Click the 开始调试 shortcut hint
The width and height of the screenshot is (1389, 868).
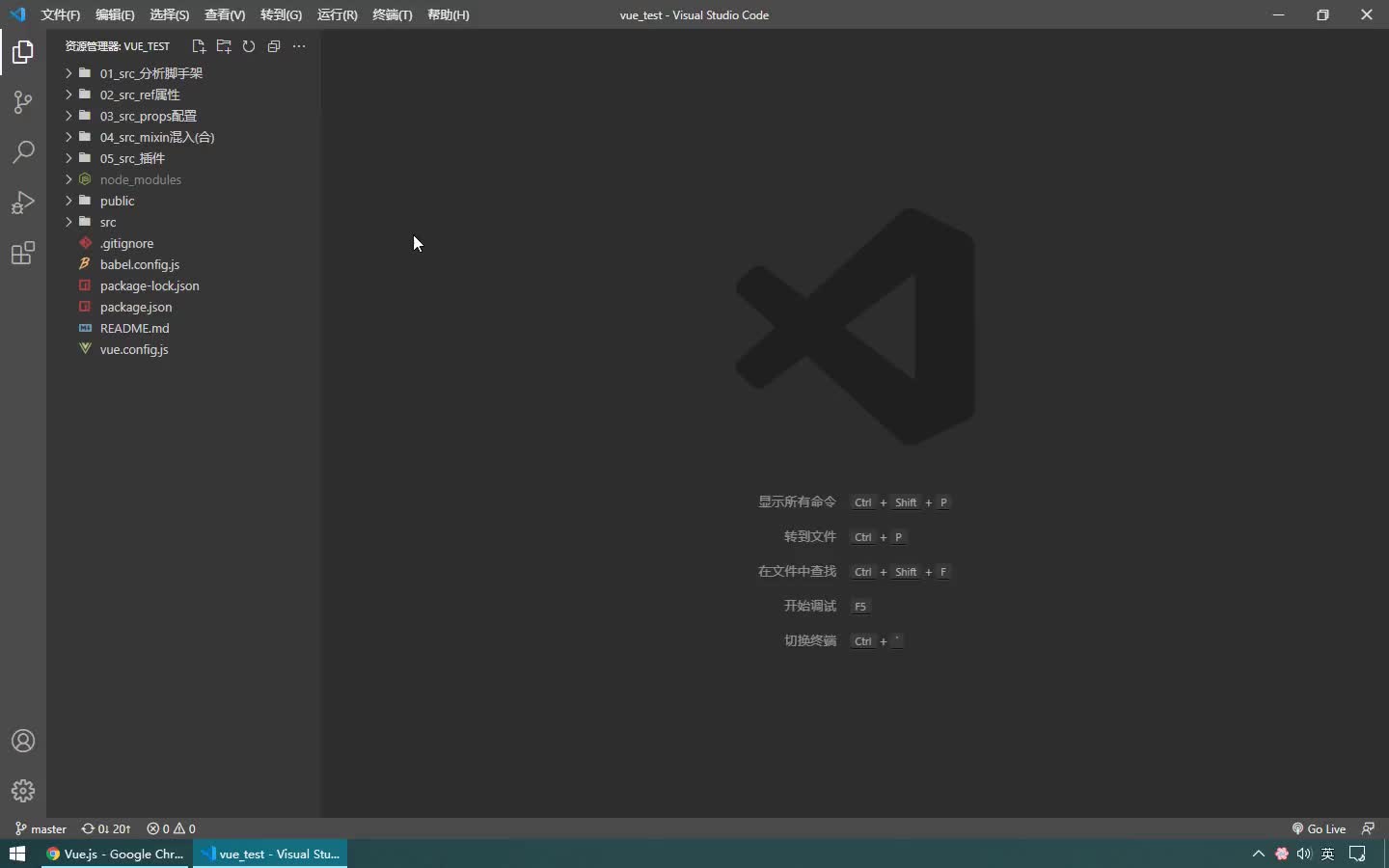810,606
